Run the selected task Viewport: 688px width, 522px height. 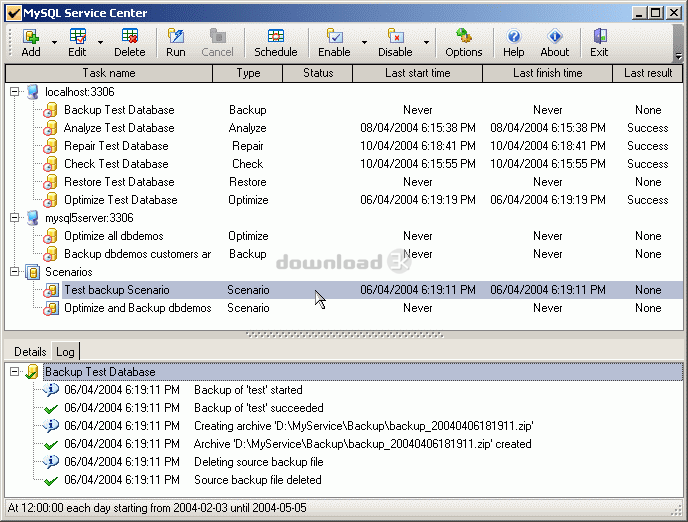click(176, 36)
